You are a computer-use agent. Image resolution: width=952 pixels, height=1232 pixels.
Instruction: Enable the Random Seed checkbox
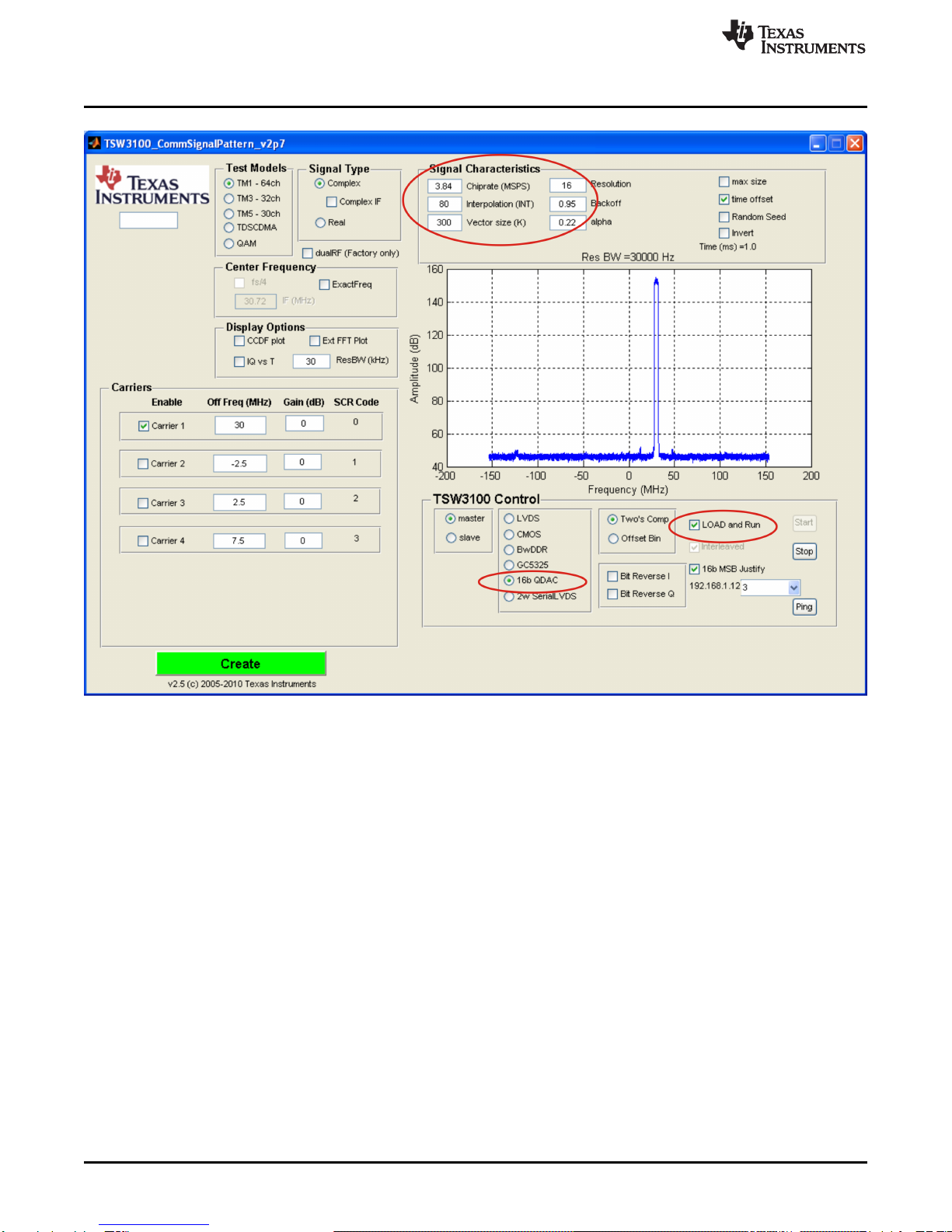[x=724, y=217]
